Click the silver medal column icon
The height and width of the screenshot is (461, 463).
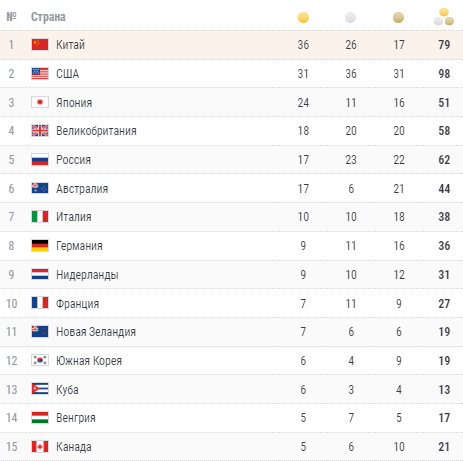(x=350, y=17)
